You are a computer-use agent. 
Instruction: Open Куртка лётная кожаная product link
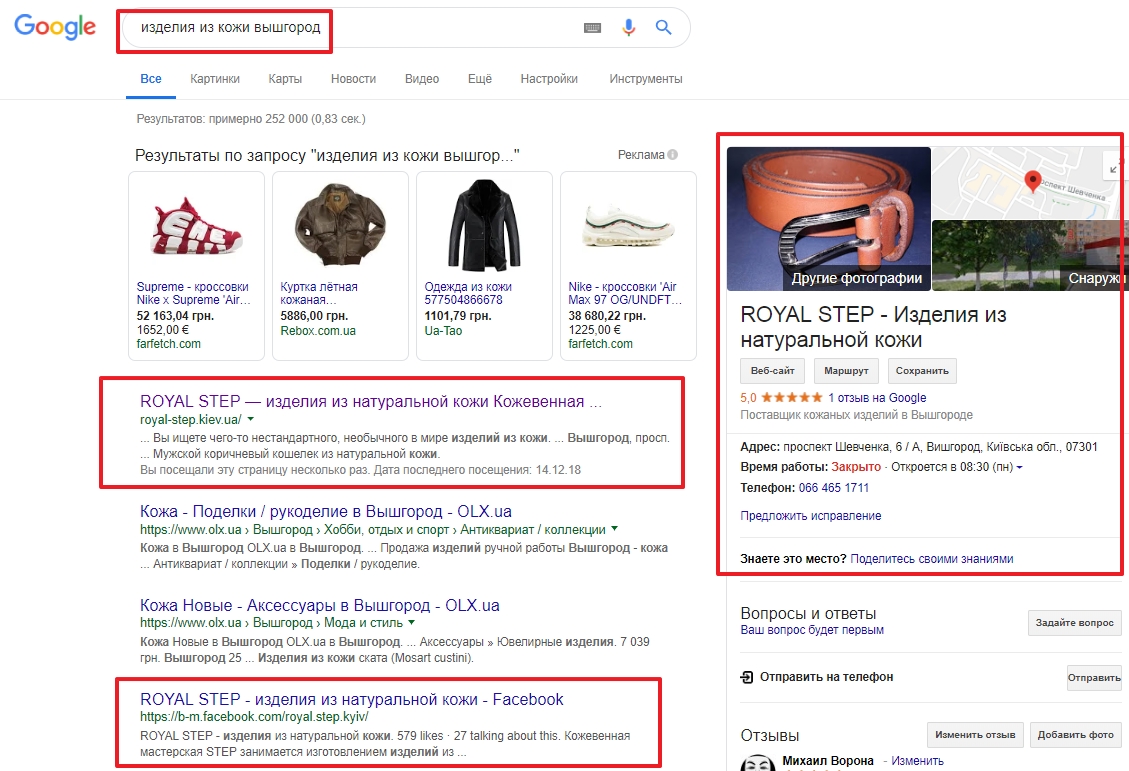(x=319, y=293)
